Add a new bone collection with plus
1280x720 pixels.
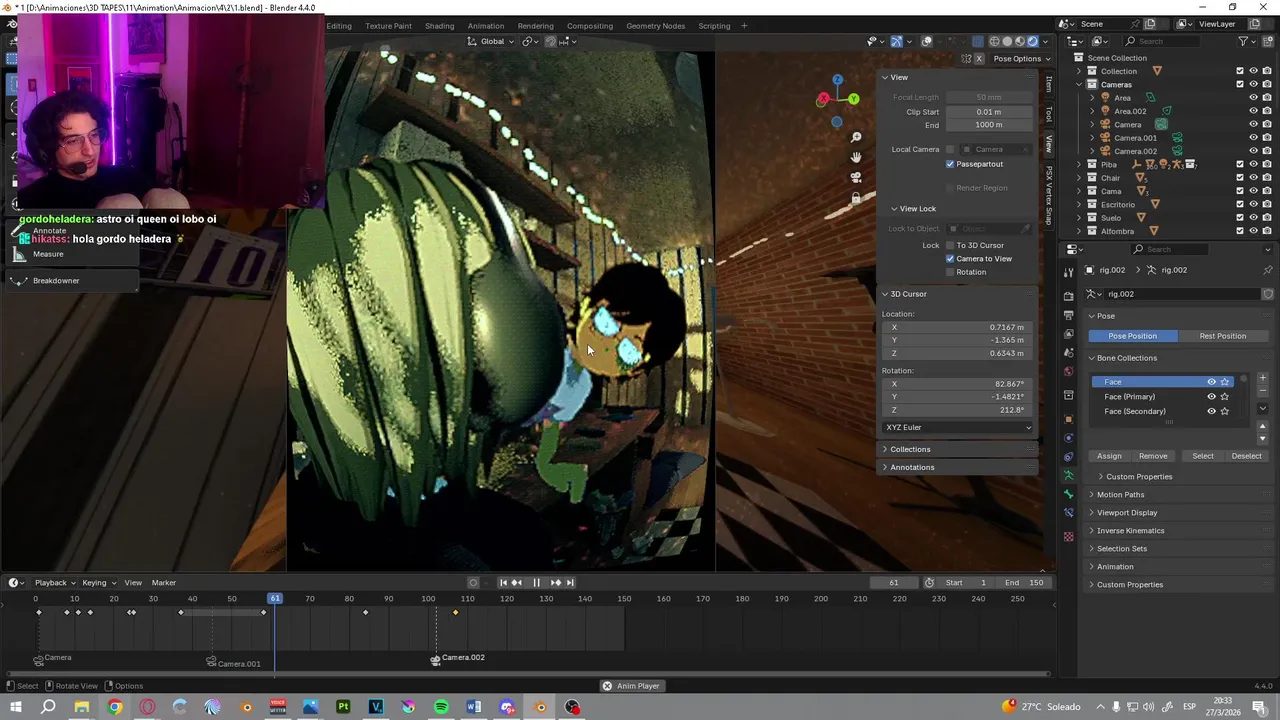(x=1262, y=378)
